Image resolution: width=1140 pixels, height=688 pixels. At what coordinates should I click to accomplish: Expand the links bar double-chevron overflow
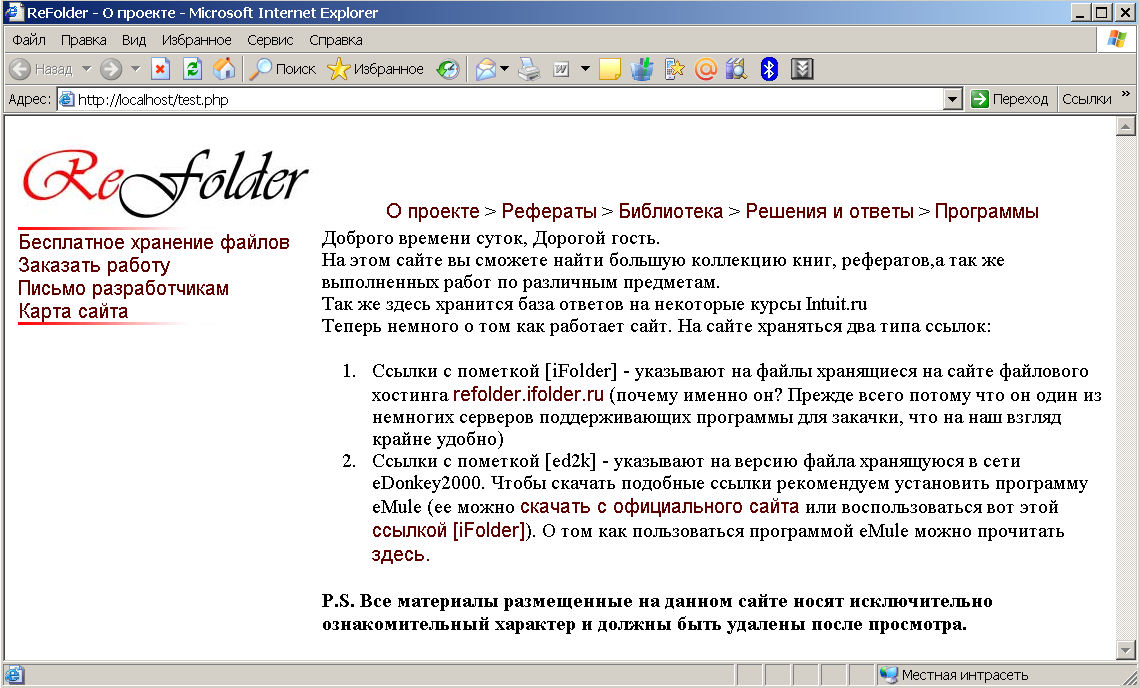pos(1126,94)
